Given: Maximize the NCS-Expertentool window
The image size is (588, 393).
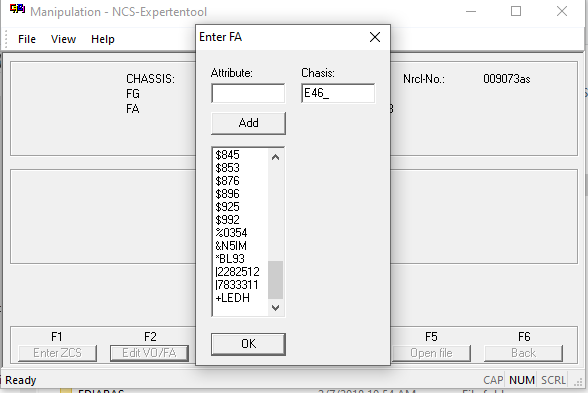Looking at the screenshot, I should [x=516, y=11].
